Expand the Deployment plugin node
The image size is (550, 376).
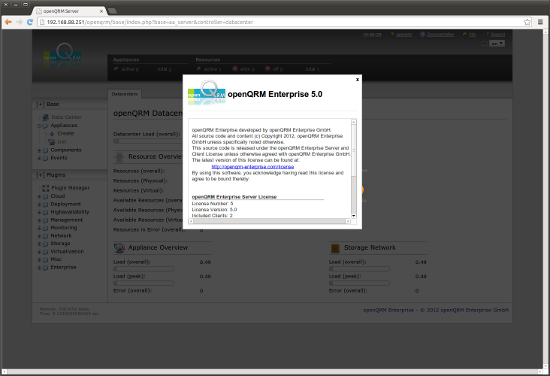click(x=39, y=204)
